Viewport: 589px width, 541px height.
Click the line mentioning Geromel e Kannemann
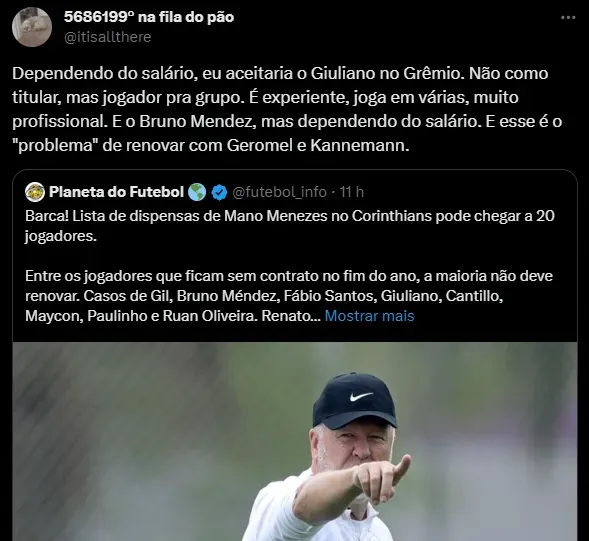tap(210, 145)
